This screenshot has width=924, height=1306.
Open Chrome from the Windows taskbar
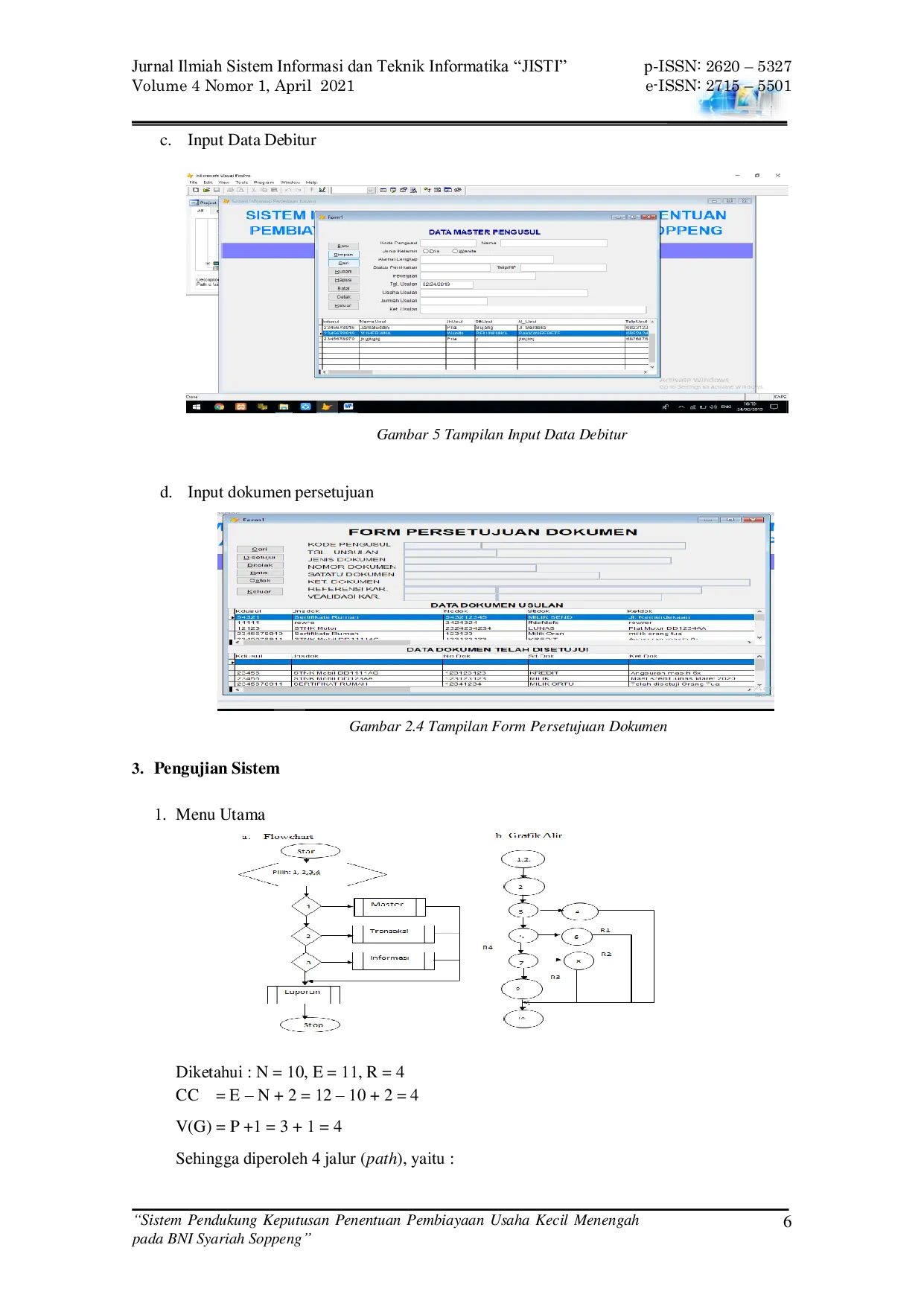(219, 407)
